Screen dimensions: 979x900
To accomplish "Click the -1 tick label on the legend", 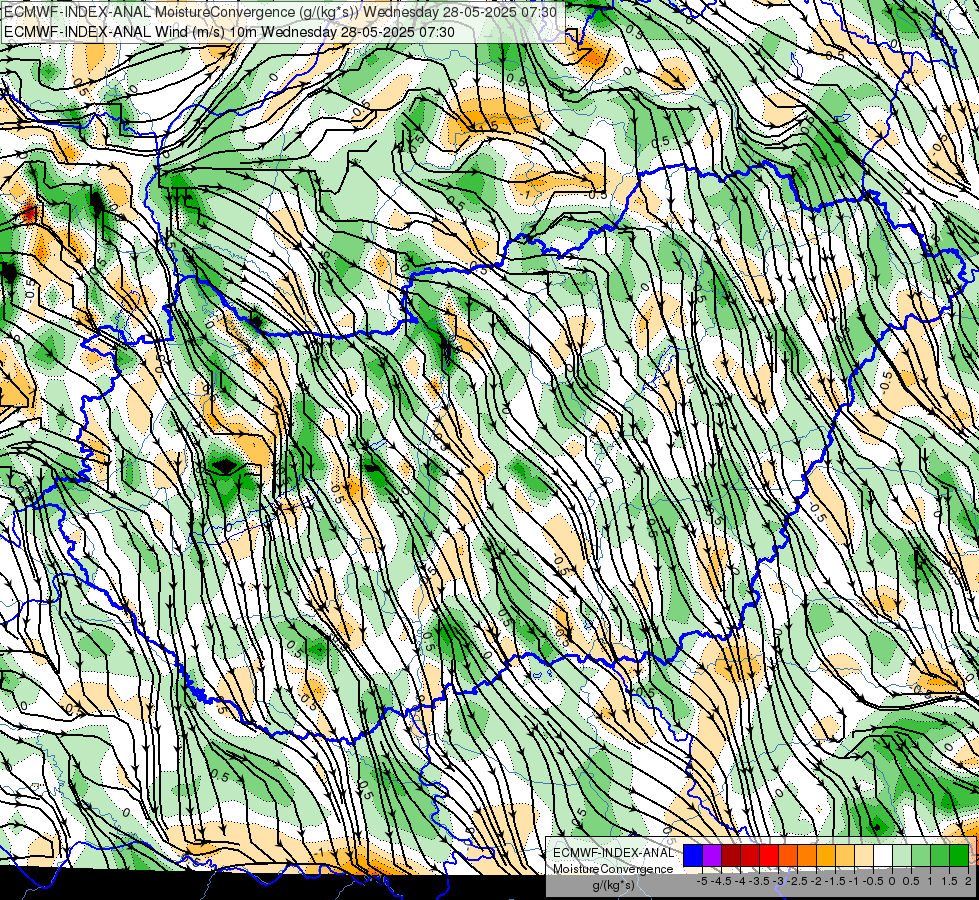I will coord(855,881).
